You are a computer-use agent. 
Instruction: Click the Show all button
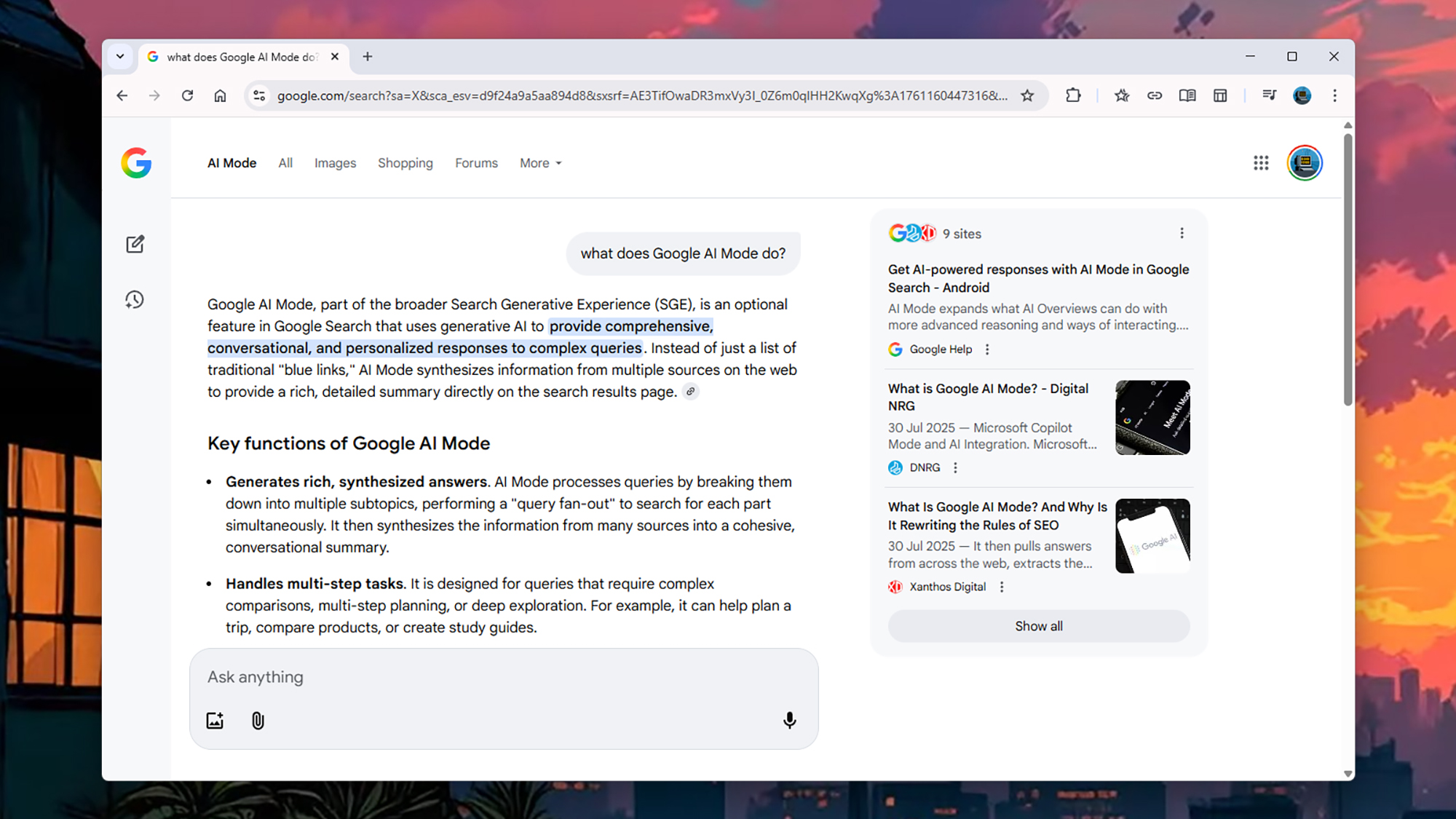coord(1038,626)
